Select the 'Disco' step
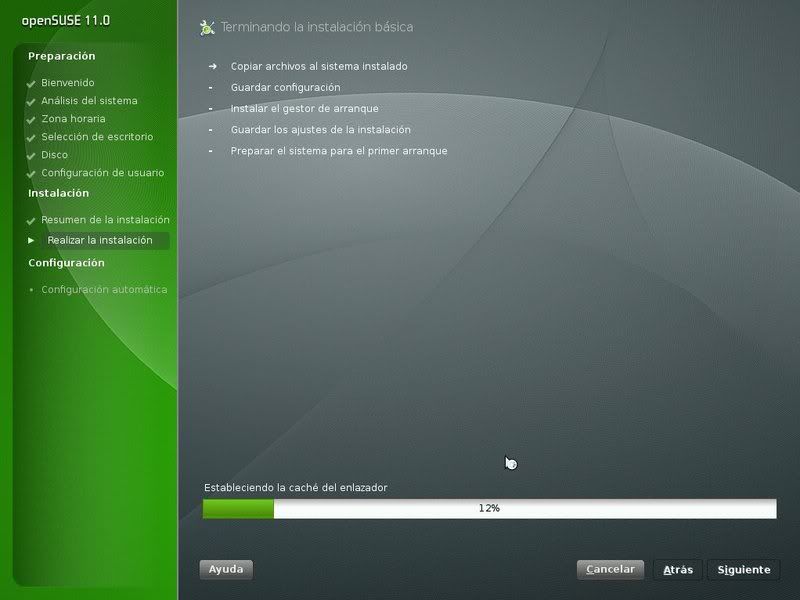This screenshot has height=600, width=800. click(x=55, y=155)
